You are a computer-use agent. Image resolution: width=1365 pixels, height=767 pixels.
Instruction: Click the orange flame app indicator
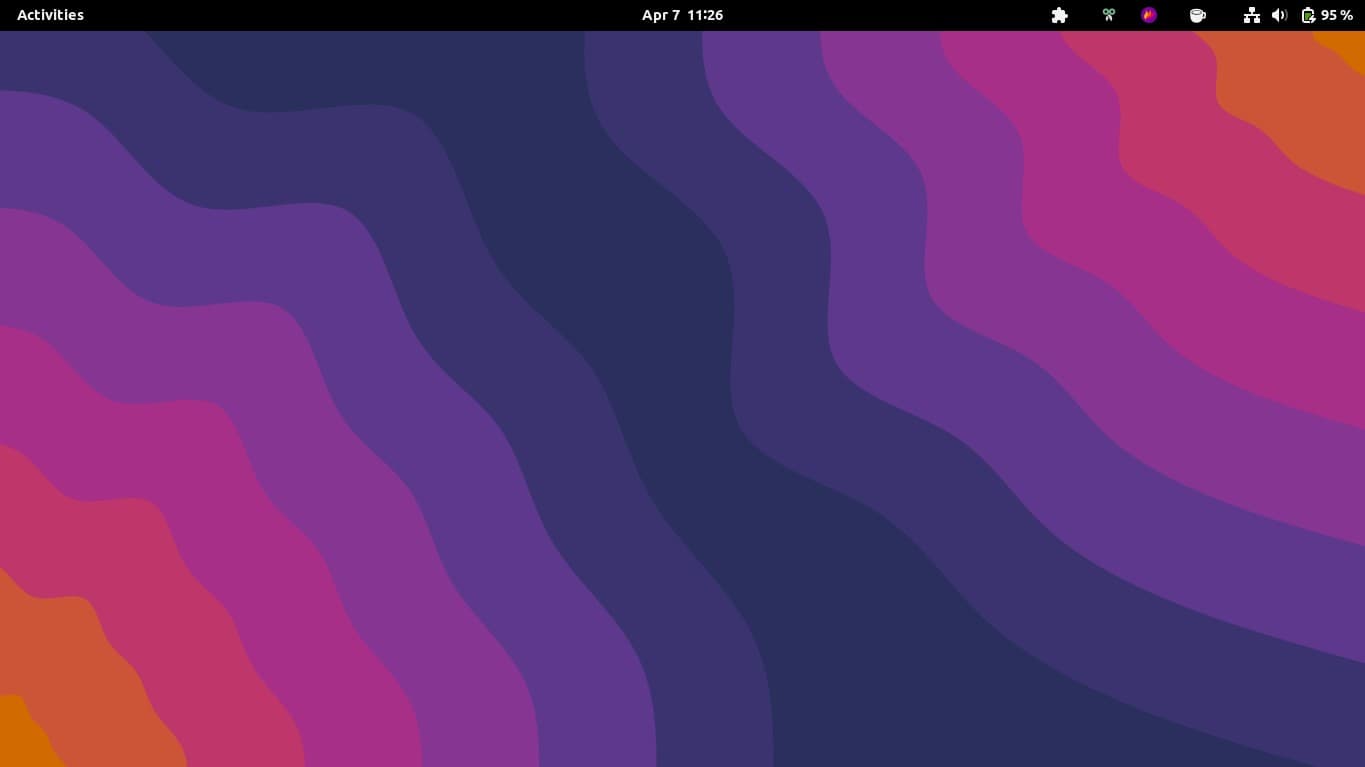coord(1148,15)
